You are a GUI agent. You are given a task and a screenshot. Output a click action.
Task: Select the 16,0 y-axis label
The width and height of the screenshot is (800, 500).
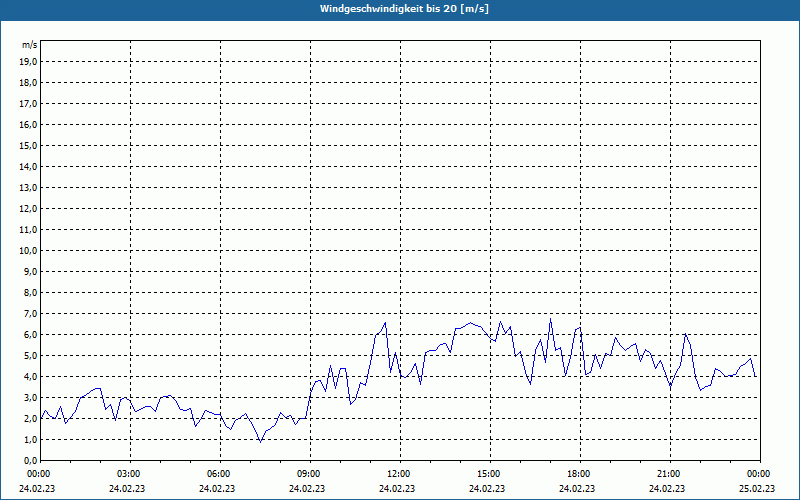pyautogui.click(x=28, y=124)
